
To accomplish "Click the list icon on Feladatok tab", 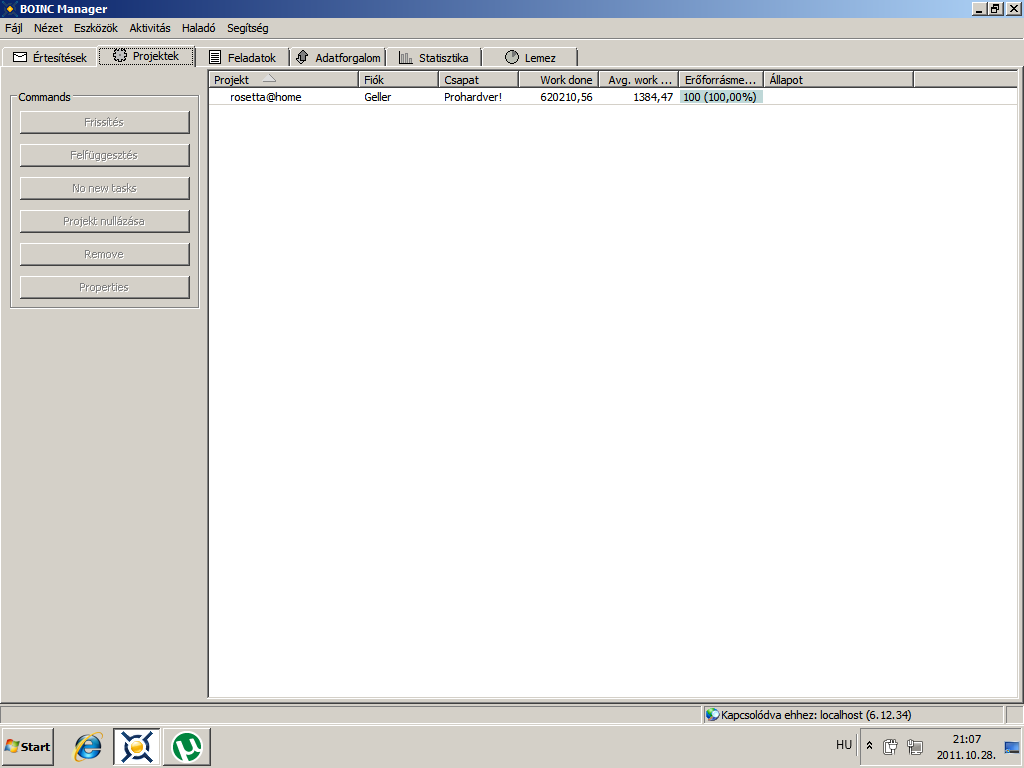I will click(215, 57).
